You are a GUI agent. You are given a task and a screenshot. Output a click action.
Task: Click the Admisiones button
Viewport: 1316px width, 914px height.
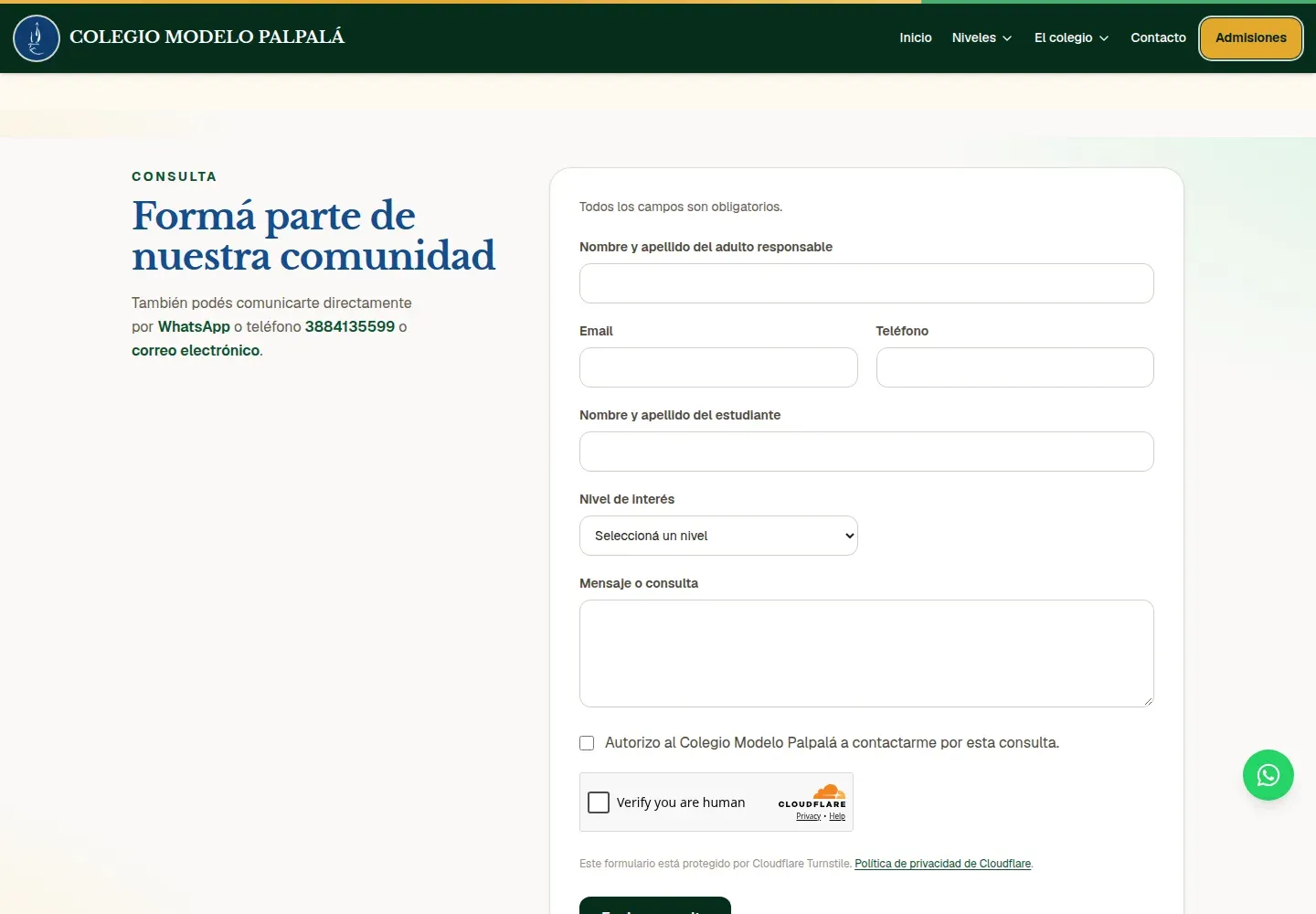[1251, 38]
